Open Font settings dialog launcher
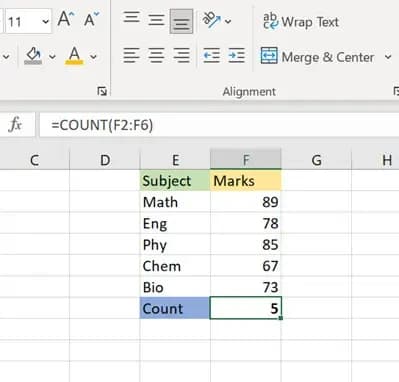 pos(102,91)
